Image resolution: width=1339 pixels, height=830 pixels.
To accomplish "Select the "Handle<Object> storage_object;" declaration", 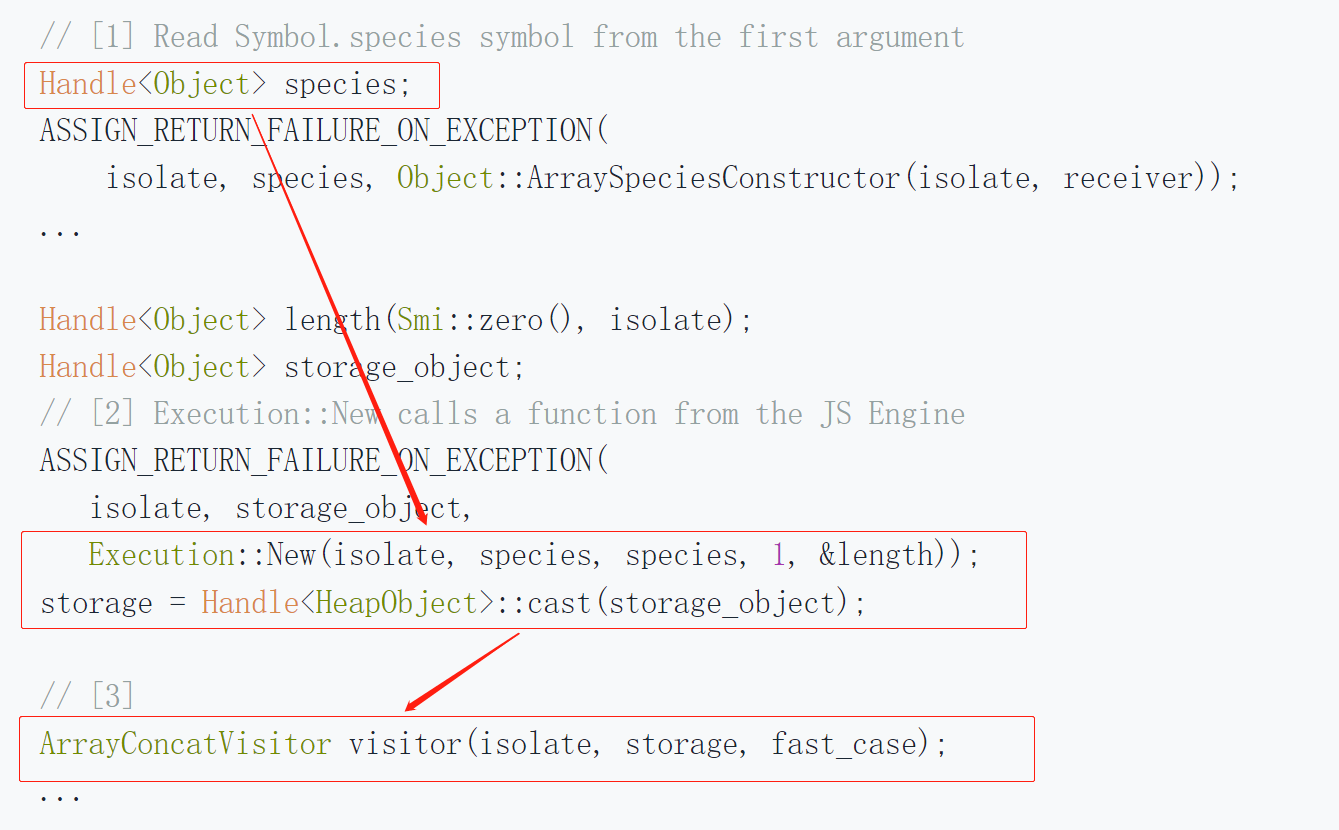I will (x=281, y=368).
